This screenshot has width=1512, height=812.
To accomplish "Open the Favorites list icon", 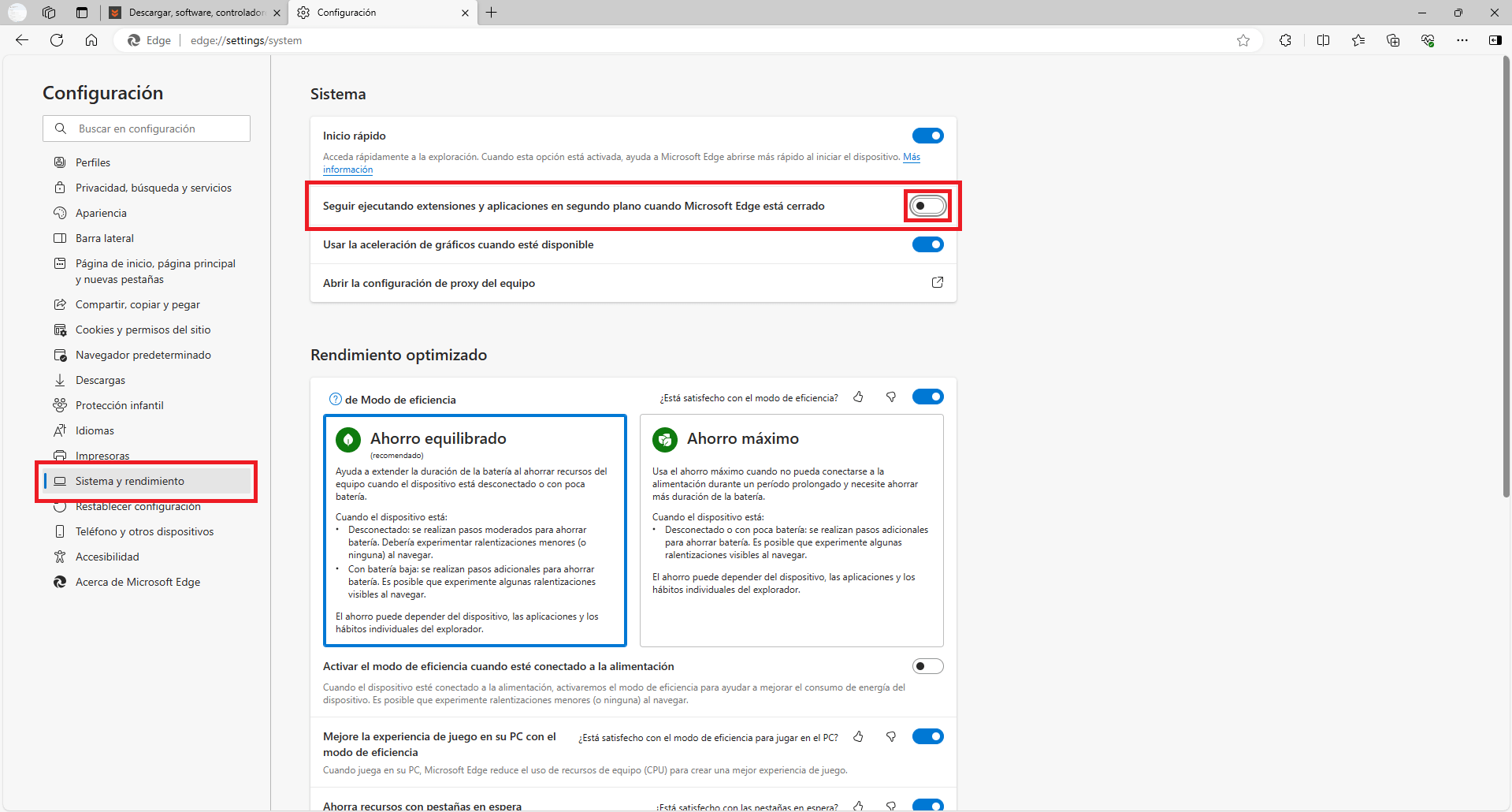I will [1358, 40].
